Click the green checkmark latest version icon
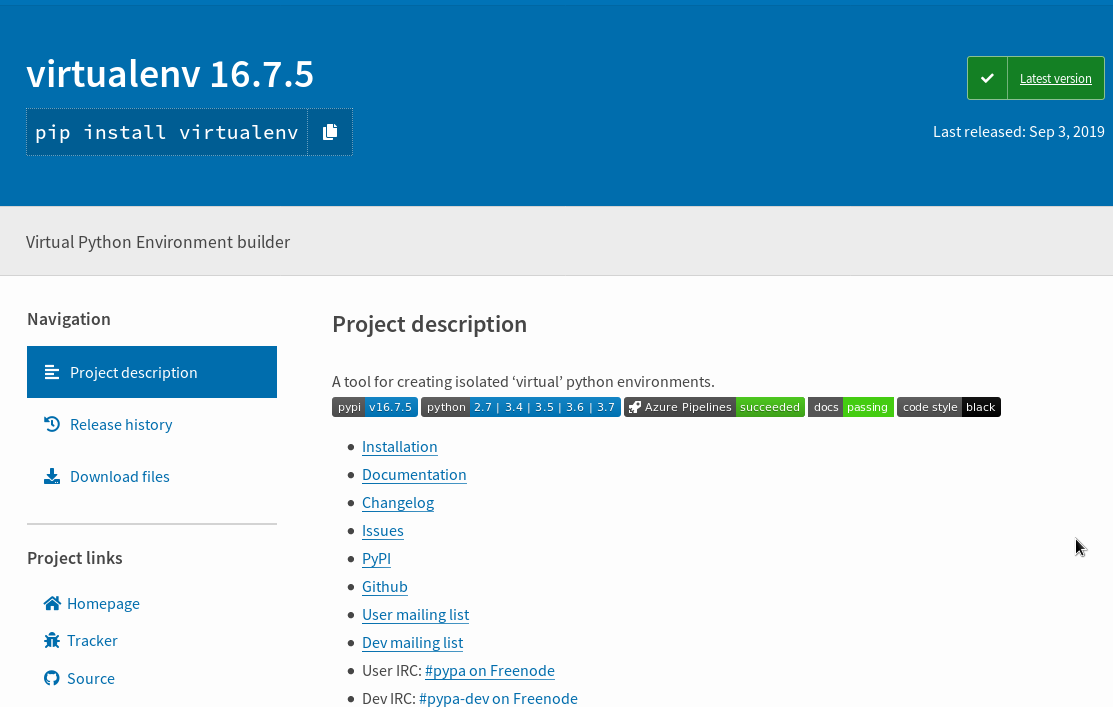The width and height of the screenshot is (1113, 707). [x=987, y=78]
